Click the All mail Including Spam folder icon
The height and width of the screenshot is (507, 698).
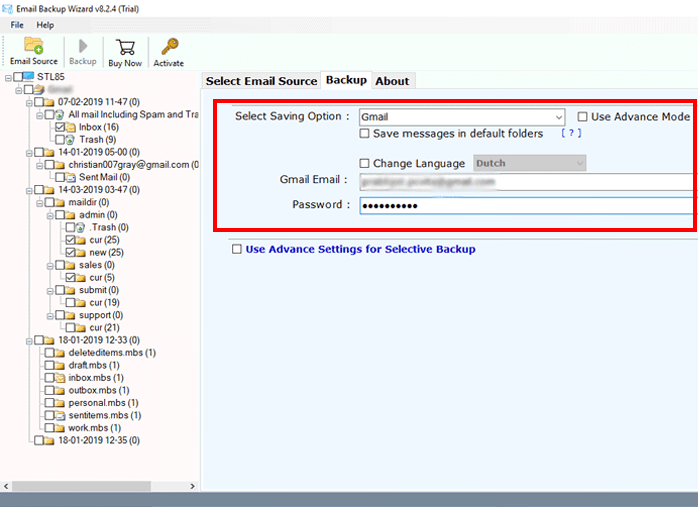click(60, 115)
